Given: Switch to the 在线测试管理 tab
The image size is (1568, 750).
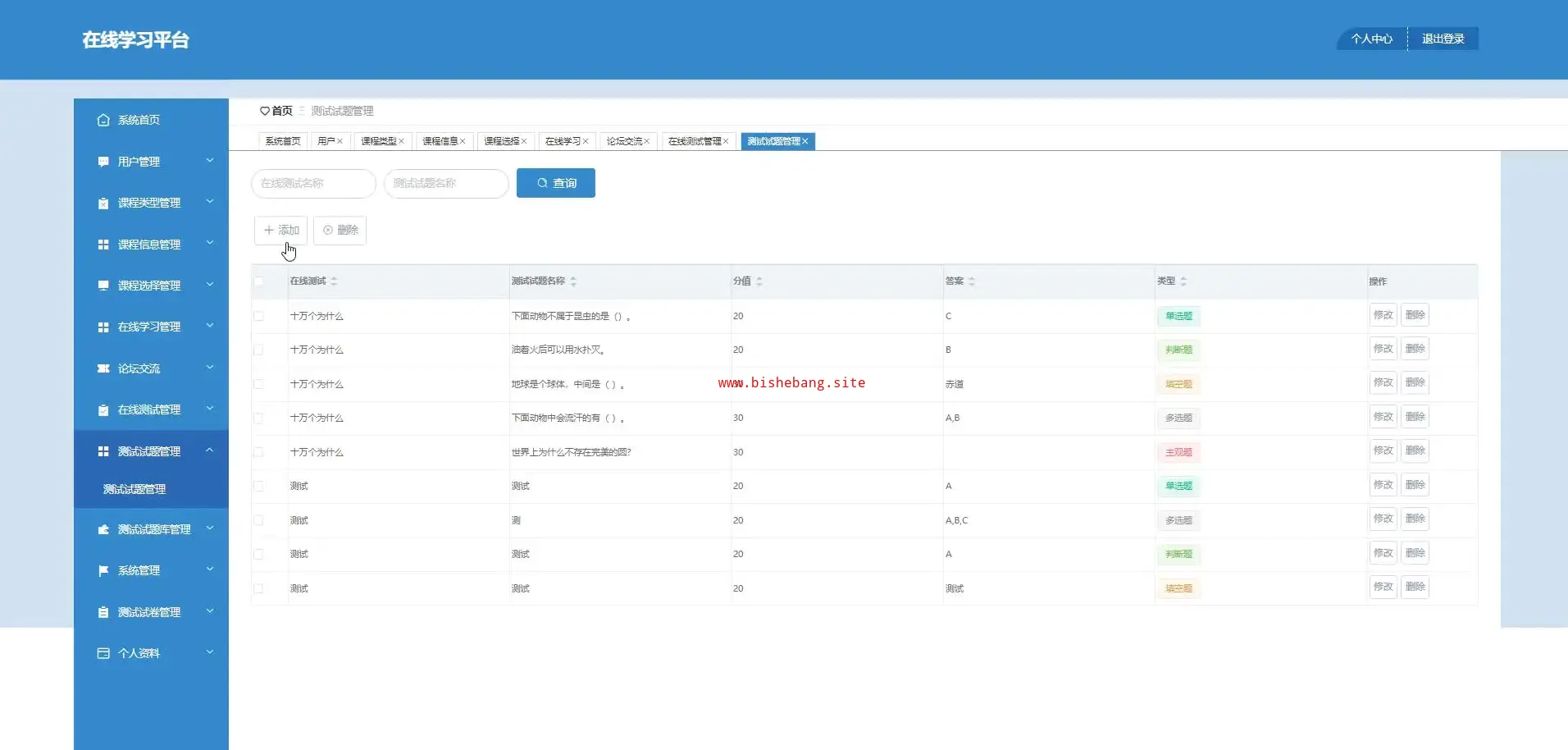Looking at the screenshot, I should coord(694,141).
